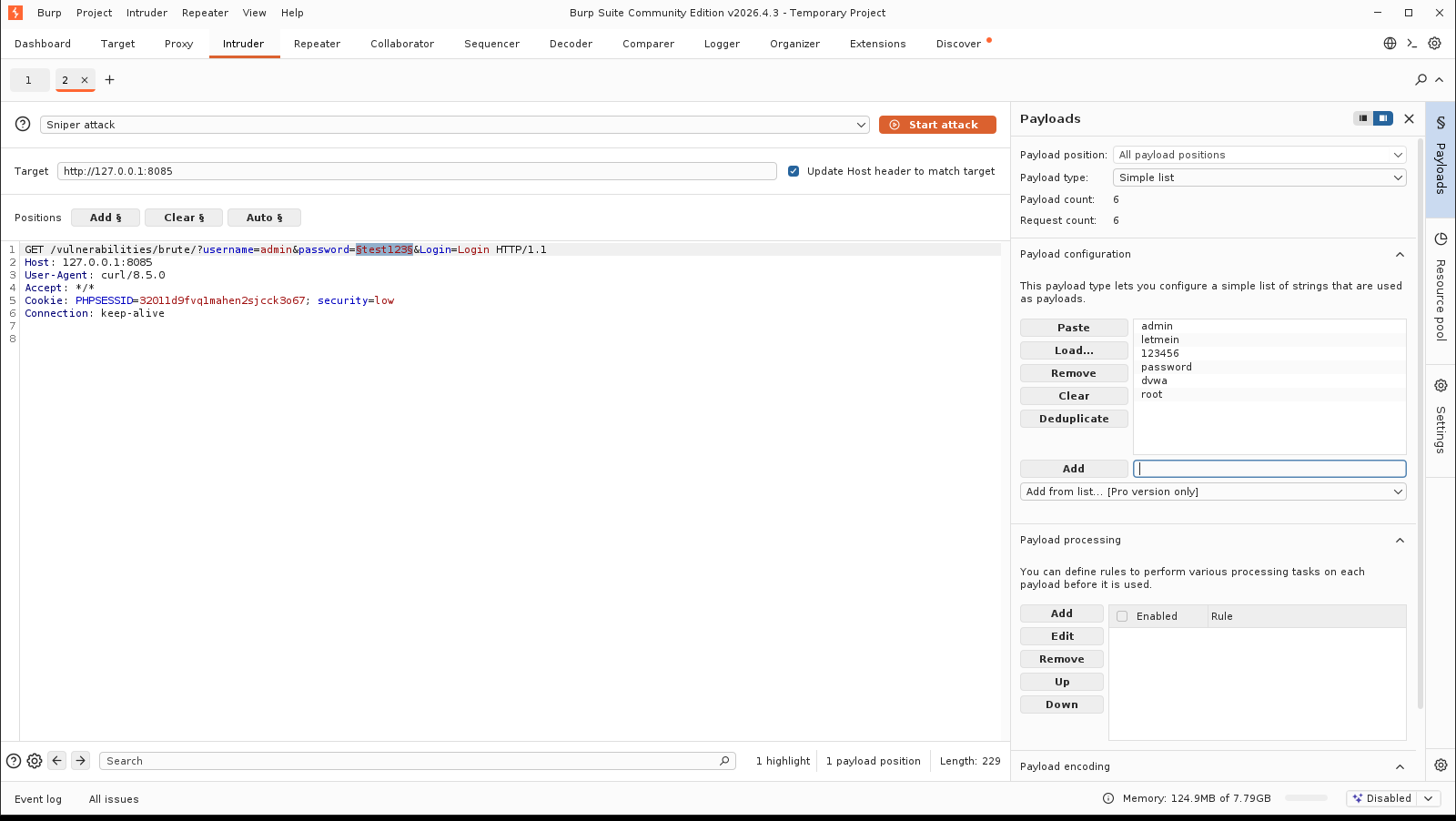1456x821 pixels.
Task: Click the Deduplicate payloads button
Action: click(x=1074, y=419)
